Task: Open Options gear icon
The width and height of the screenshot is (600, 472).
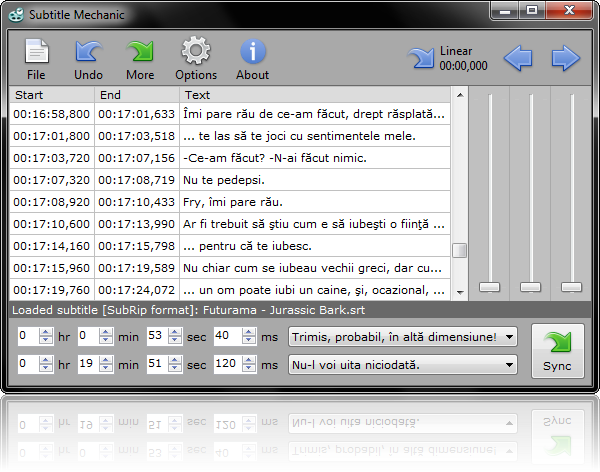Action: pos(196,51)
